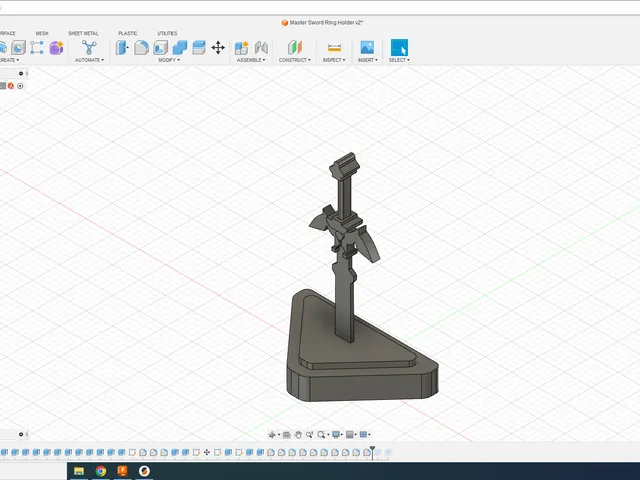
Task: Click the Automate tool icon
Action: (89, 48)
